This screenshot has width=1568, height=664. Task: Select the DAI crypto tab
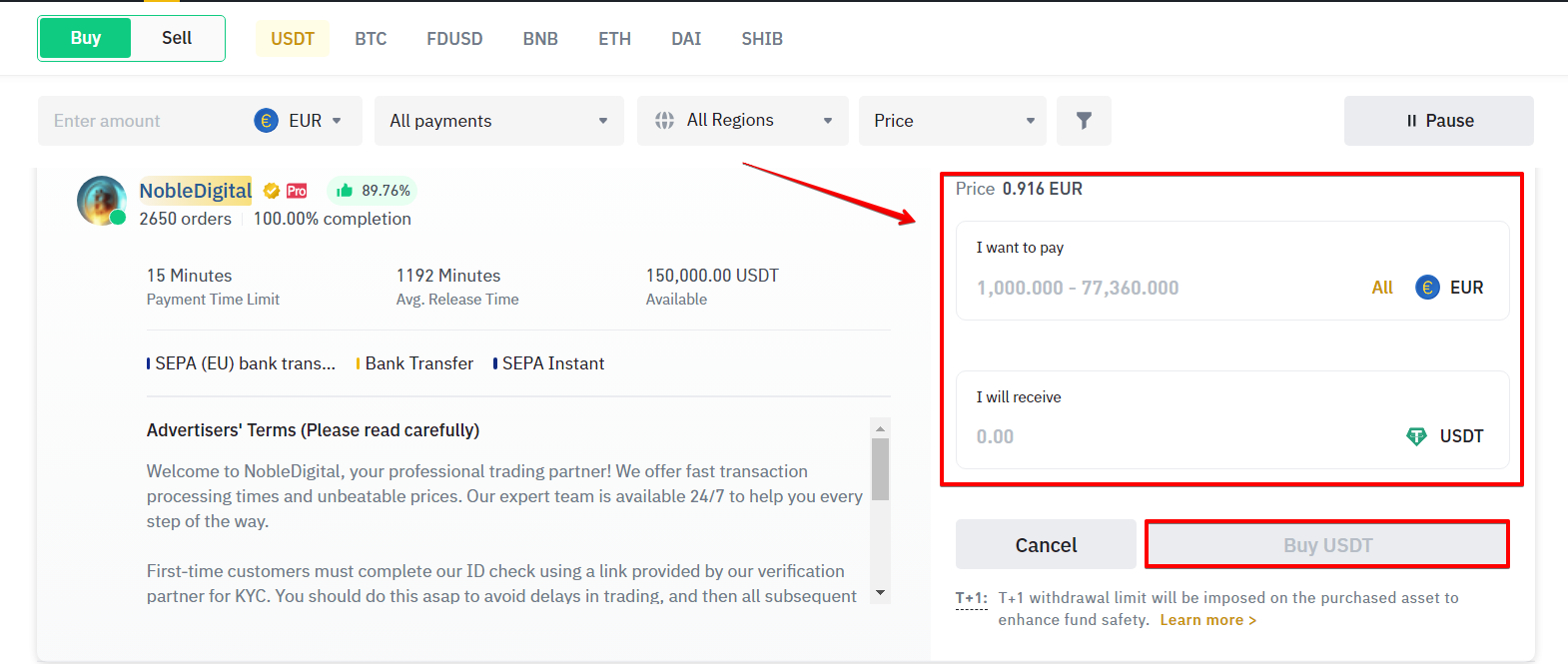(686, 39)
